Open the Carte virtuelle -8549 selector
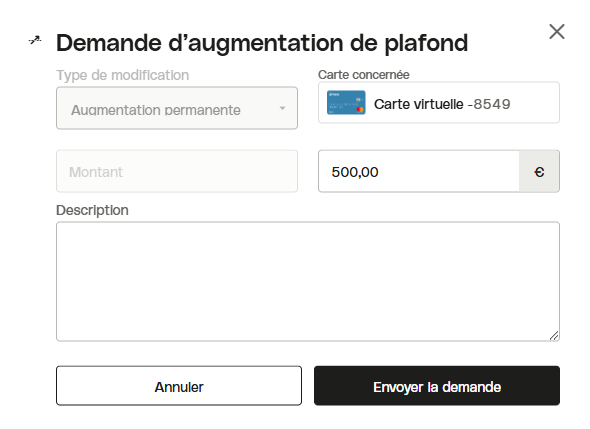The width and height of the screenshot is (590, 429). click(439, 102)
